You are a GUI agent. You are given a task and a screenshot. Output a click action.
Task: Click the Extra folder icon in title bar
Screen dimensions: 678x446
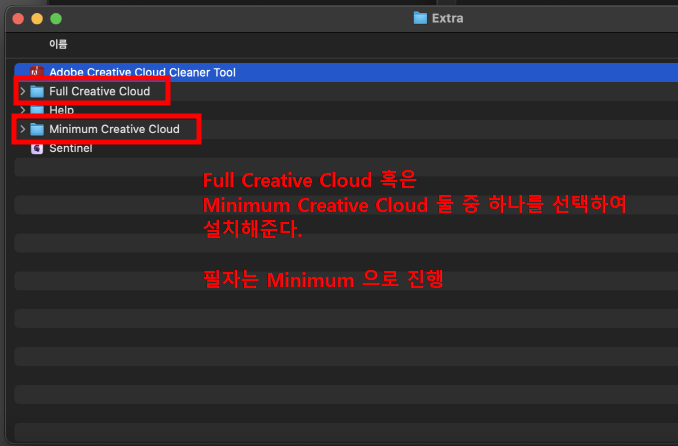point(420,18)
